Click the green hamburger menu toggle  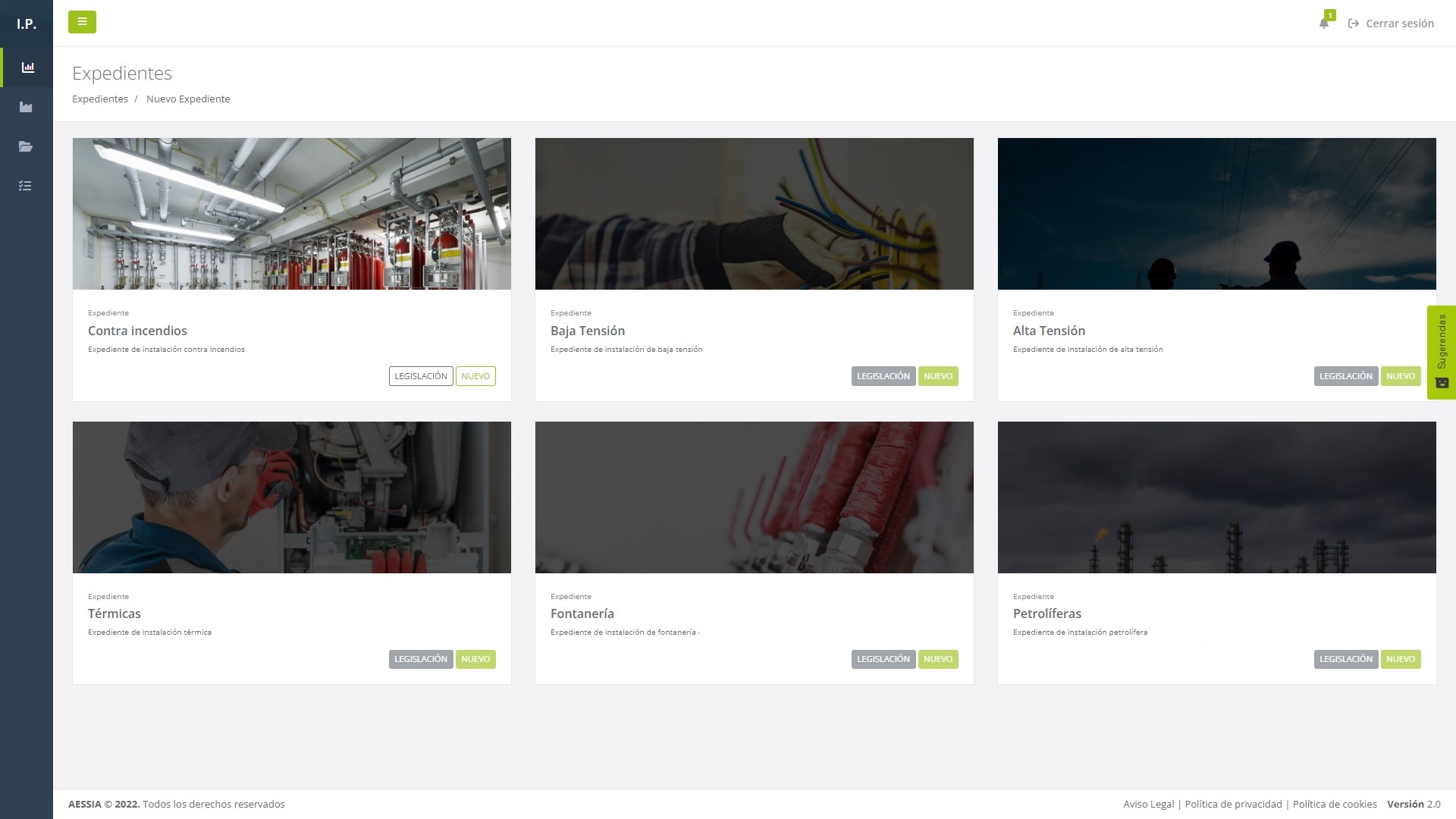82,22
